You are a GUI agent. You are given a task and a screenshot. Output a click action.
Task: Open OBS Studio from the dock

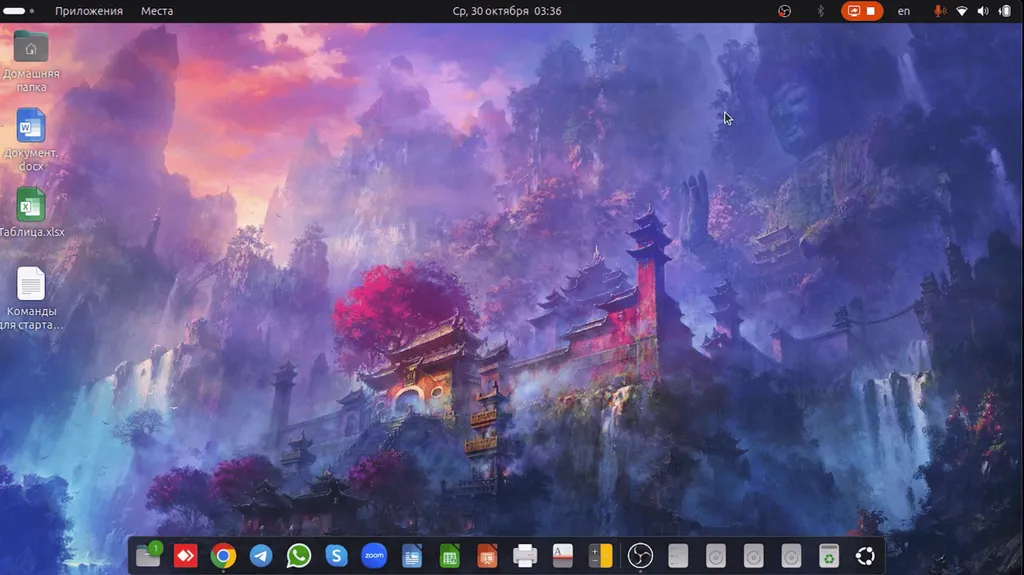[x=639, y=555]
